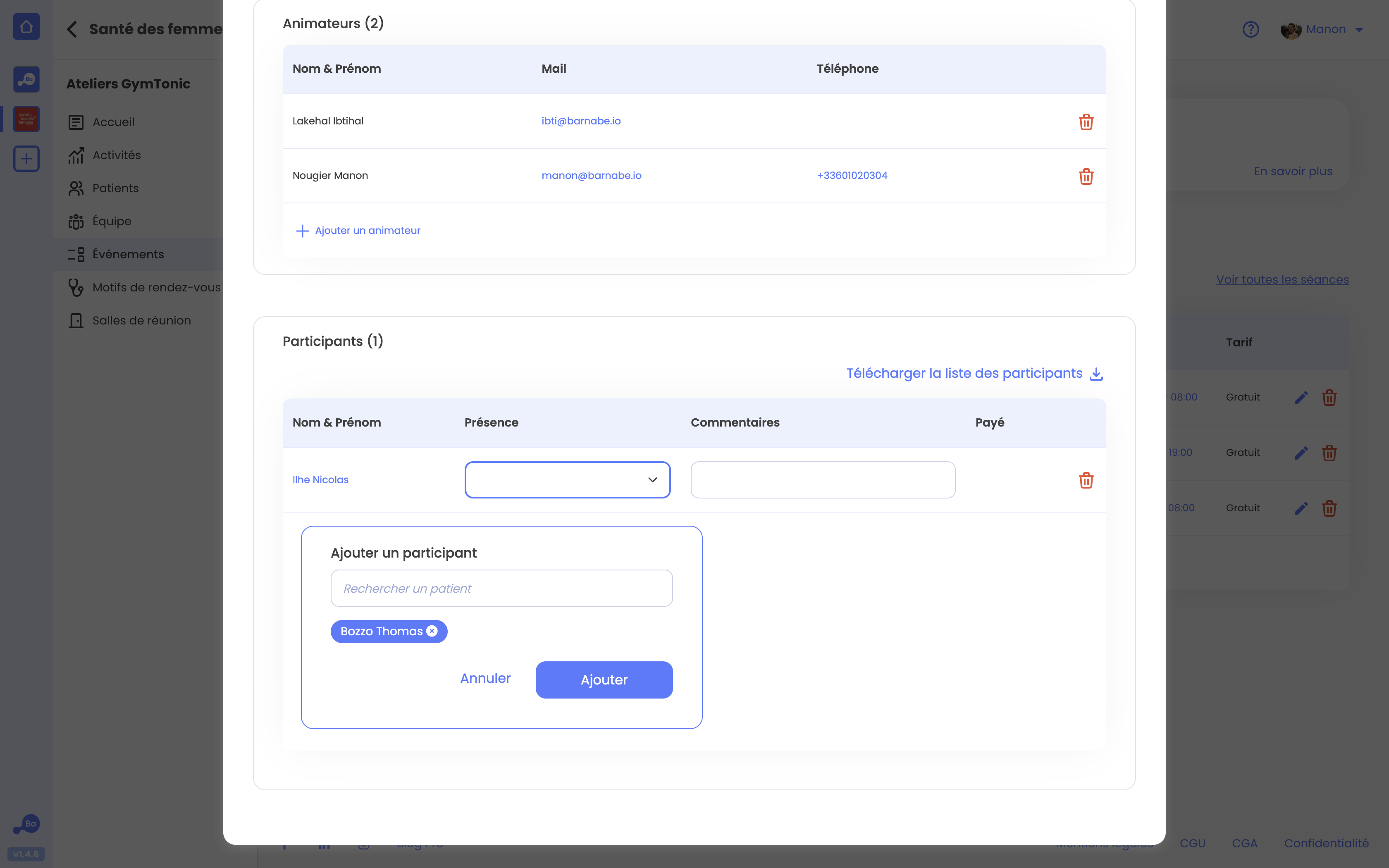The image size is (1389, 868).
Task: Click the Participants (1) heading
Action: [x=333, y=341]
